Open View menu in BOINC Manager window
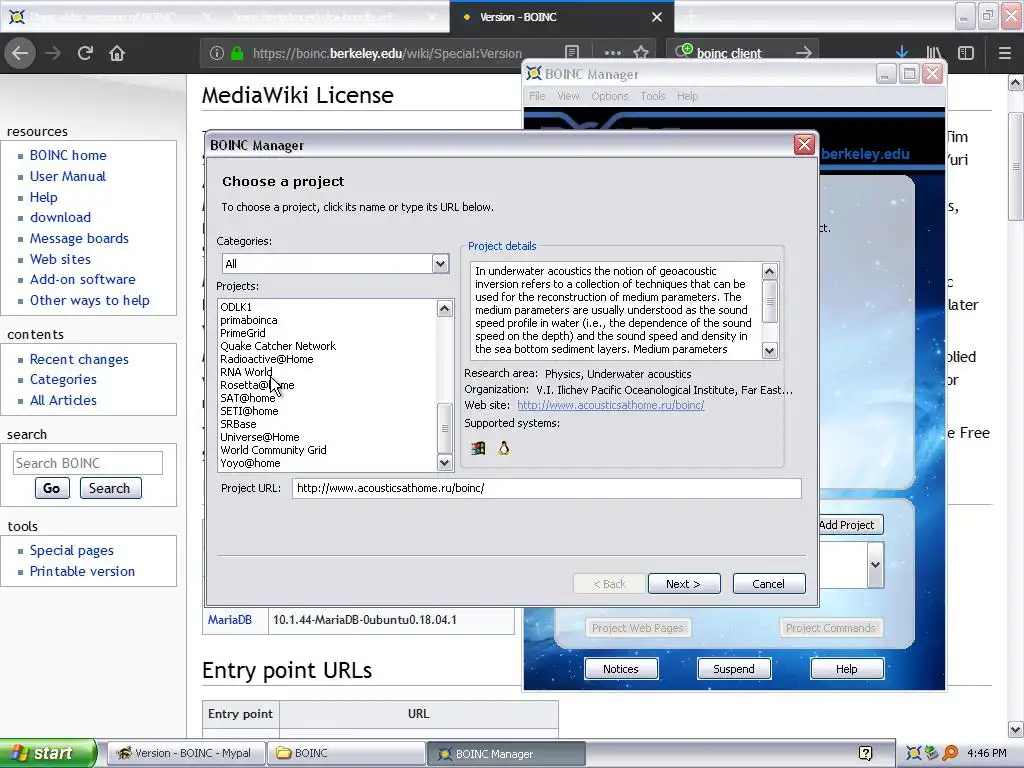The width and height of the screenshot is (1024, 768). point(568,96)
